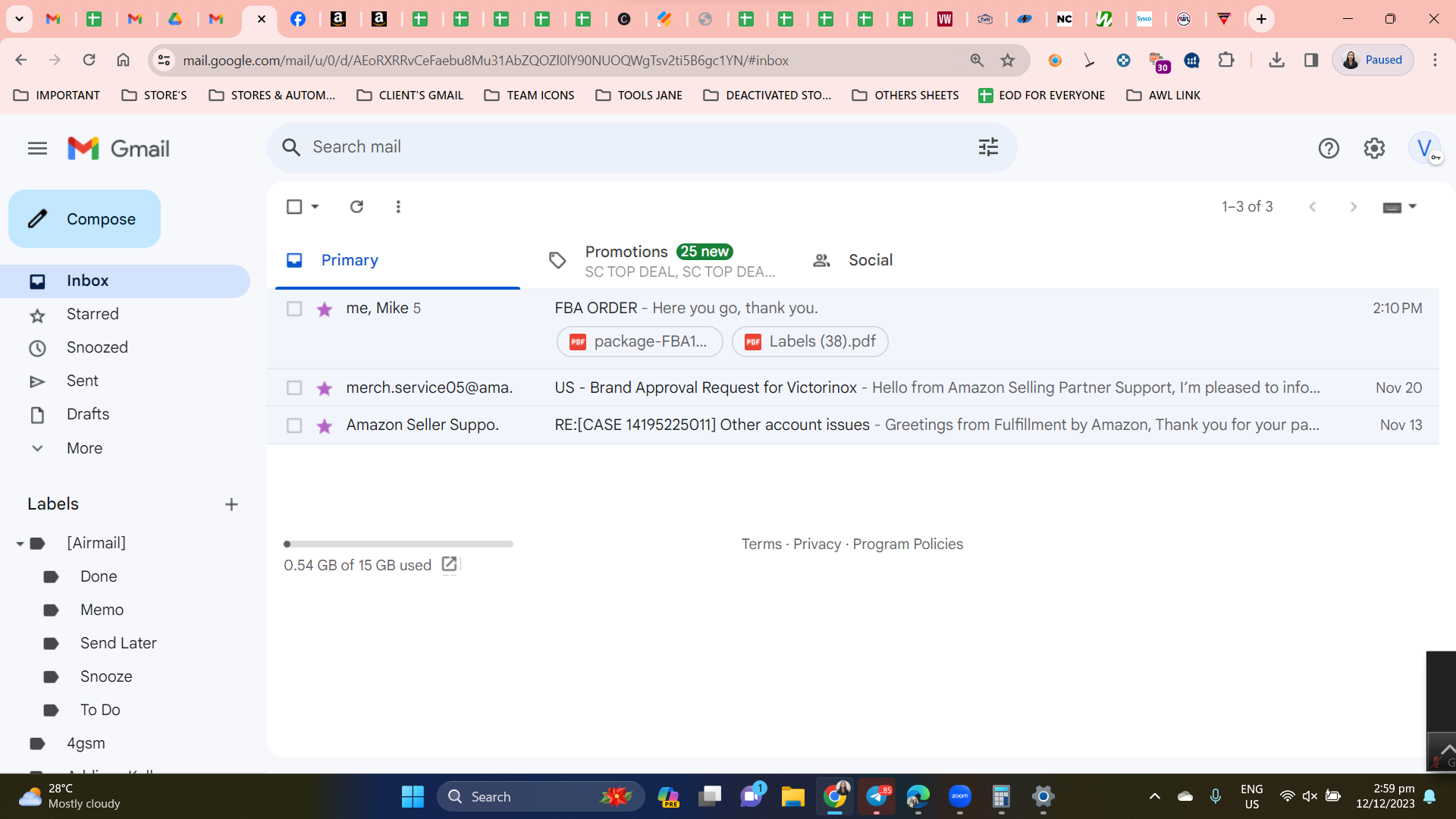
Task: View site information icon in address bar
Action: (x=163, y=60)
